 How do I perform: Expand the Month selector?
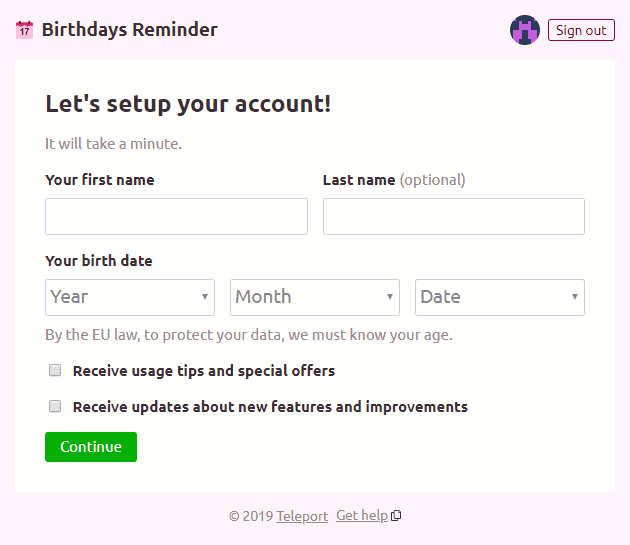click(x=315, y=297)
